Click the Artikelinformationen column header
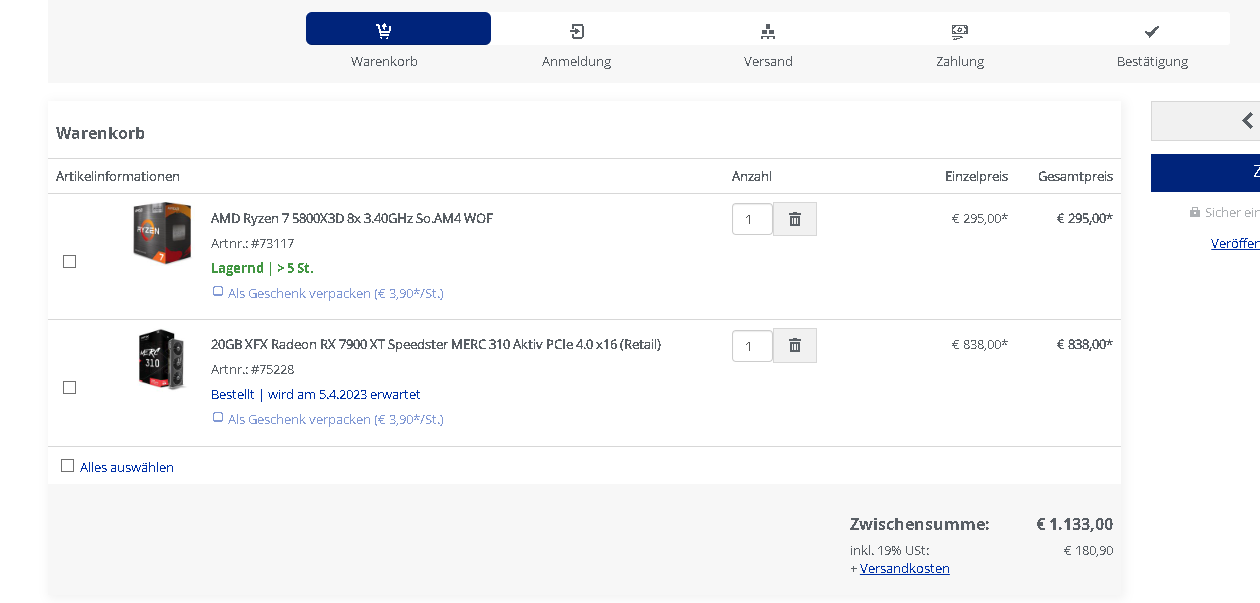Image resolution: width=1260 pixels, height=603 pixels. pos(118,176)
